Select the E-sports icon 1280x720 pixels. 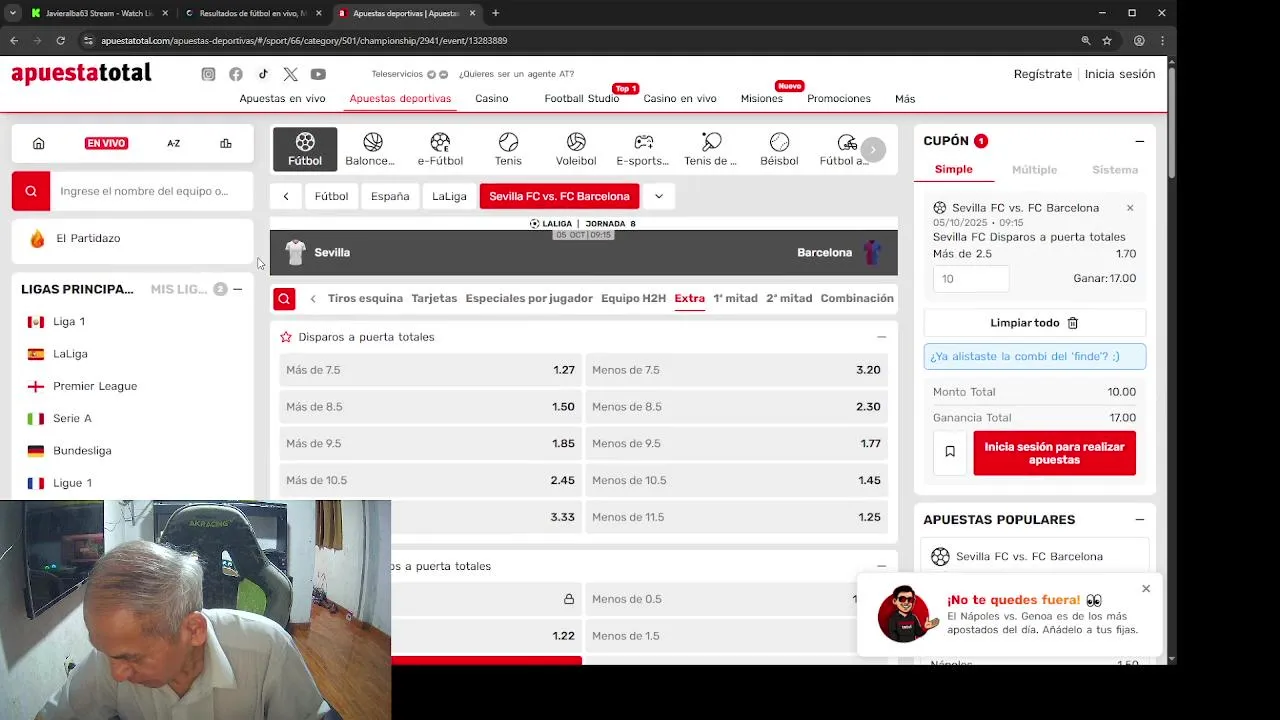pos(643,149)
